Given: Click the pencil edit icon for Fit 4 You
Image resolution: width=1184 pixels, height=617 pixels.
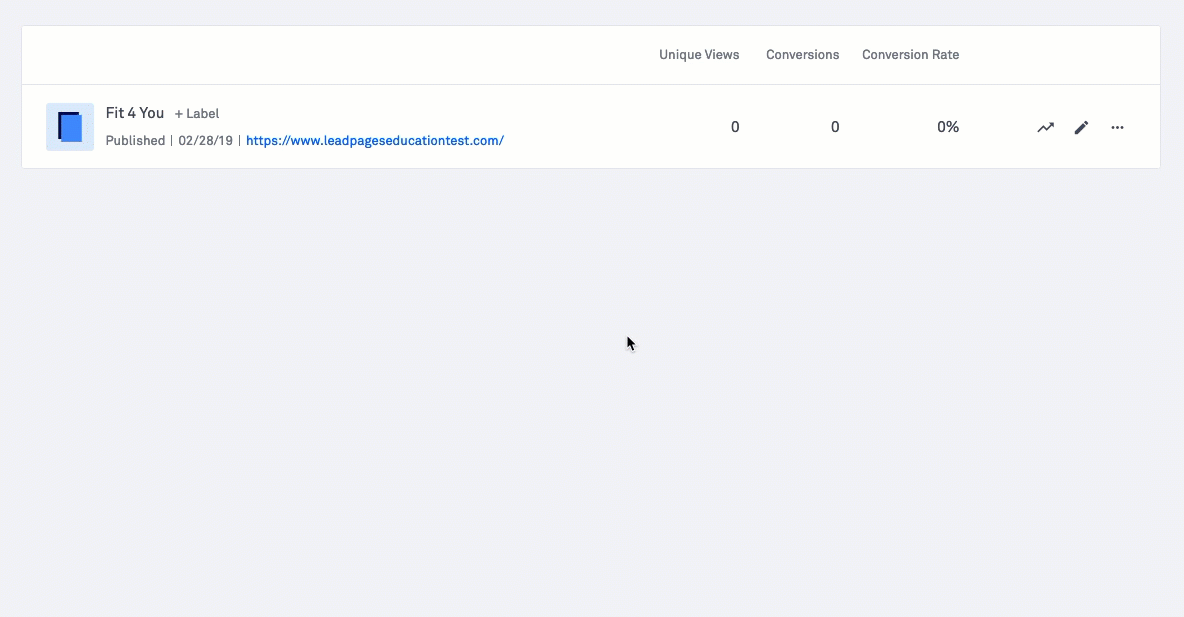Looking at the screenshot, I should coord(1081,128).
